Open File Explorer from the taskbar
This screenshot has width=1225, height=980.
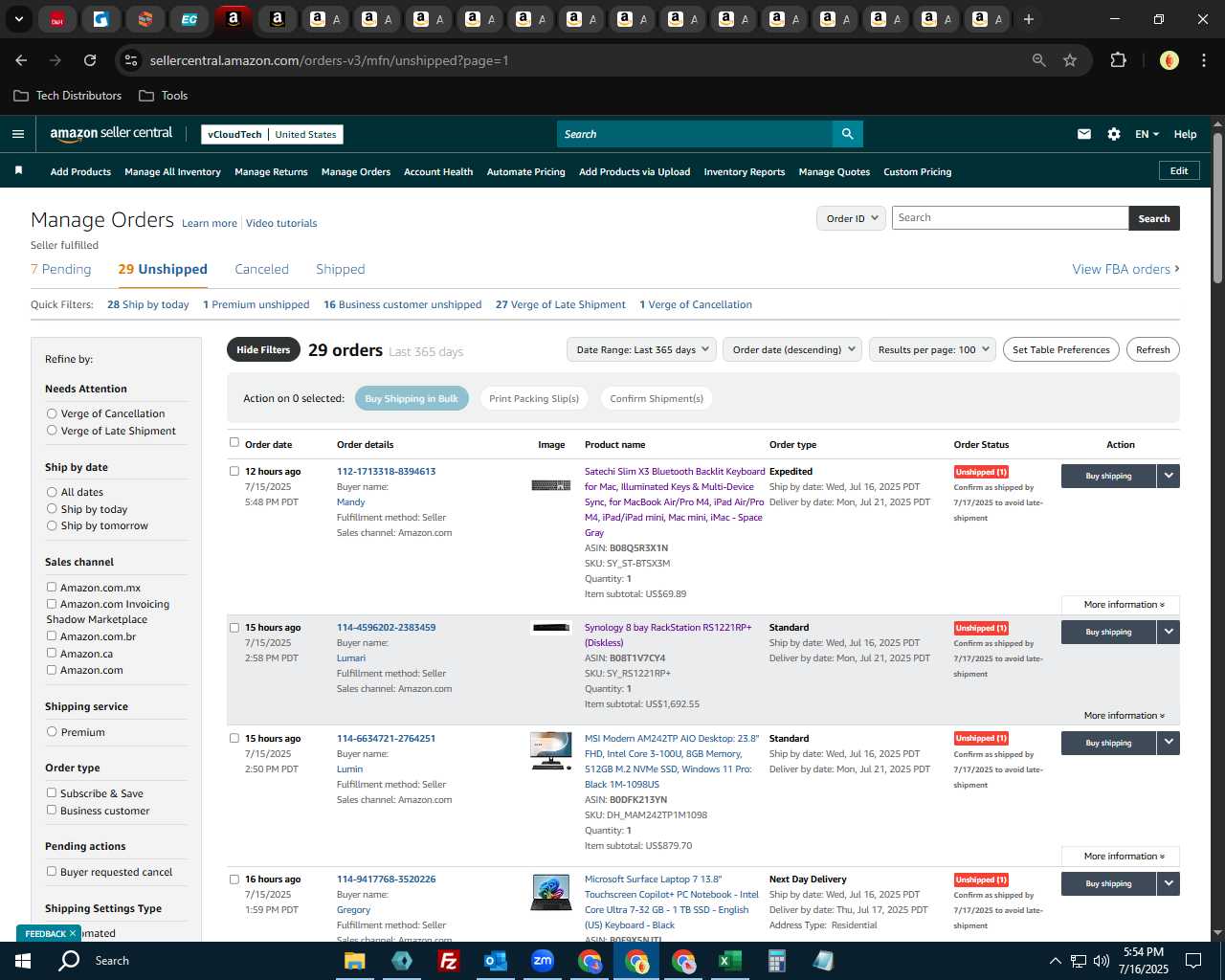355,961
